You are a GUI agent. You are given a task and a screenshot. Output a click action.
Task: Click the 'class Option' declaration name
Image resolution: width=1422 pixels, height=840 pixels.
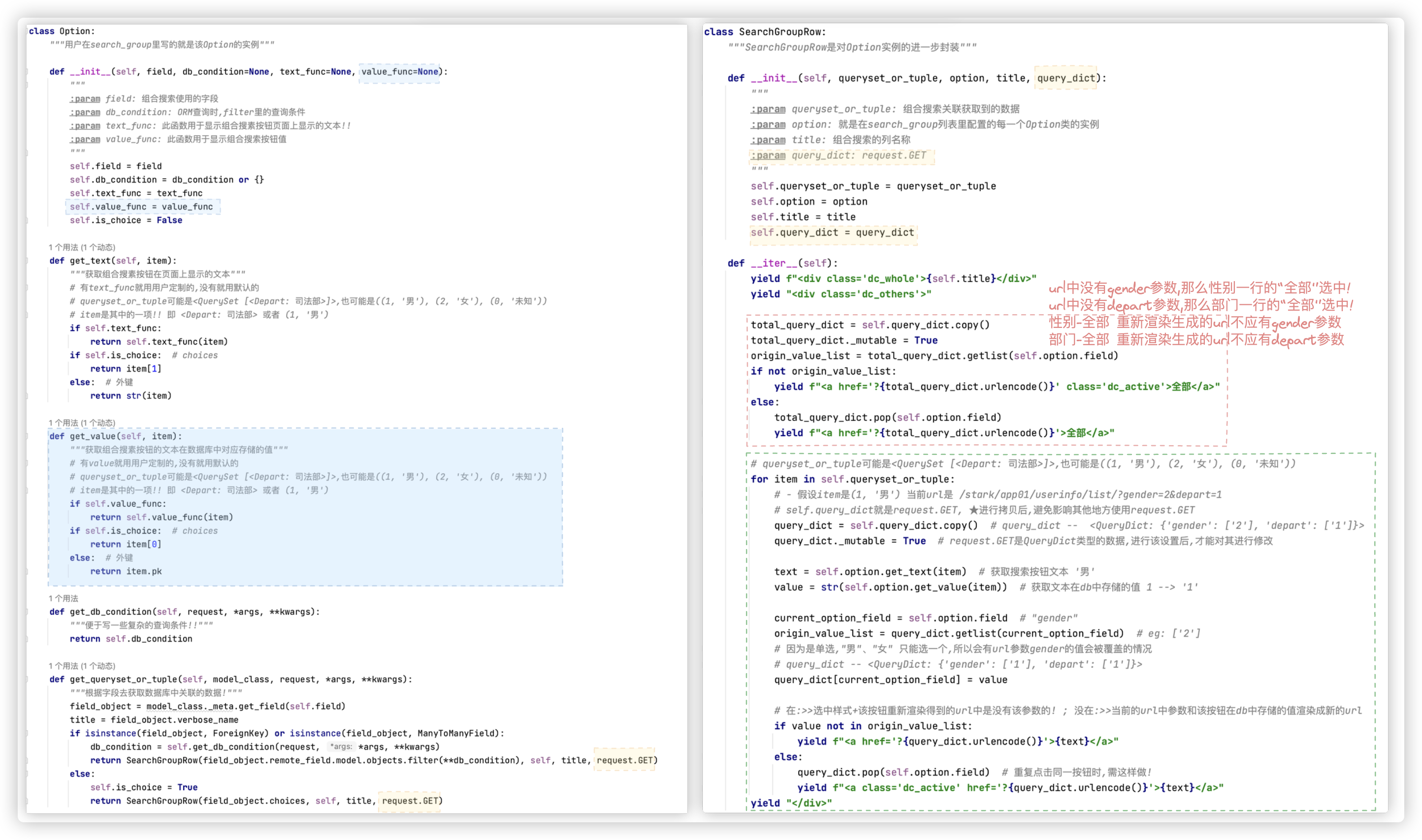(75, 31)
